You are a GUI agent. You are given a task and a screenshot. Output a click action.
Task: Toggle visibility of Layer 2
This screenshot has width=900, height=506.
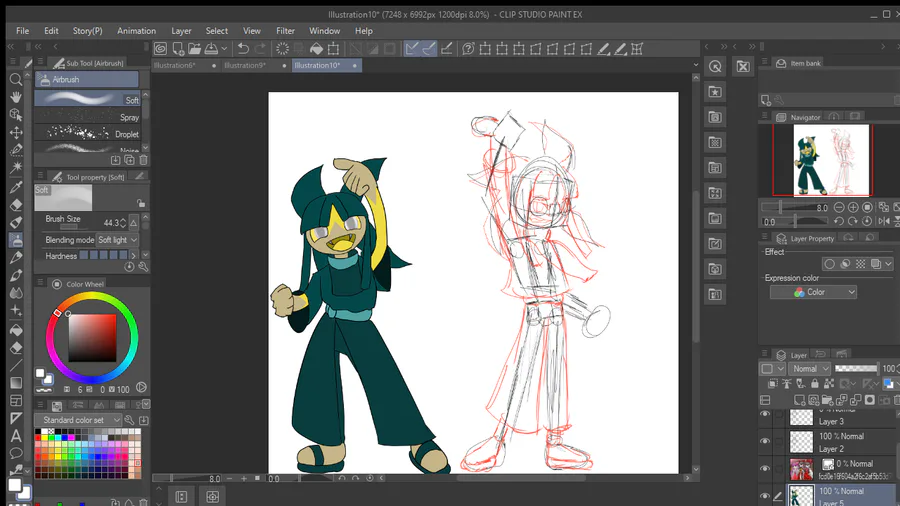point(765,441)
